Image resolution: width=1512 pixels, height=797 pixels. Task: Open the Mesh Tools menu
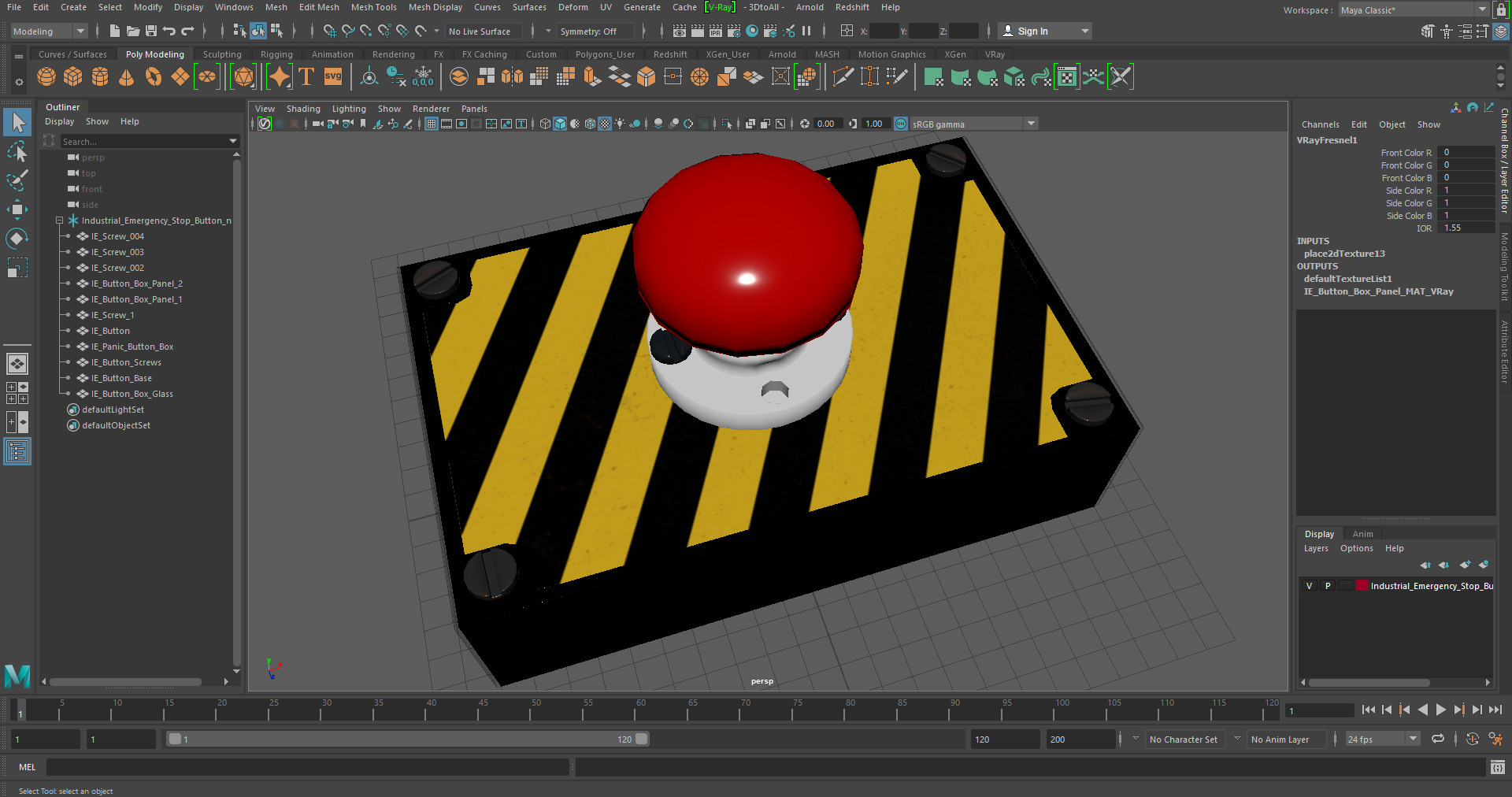pos(373,7)
